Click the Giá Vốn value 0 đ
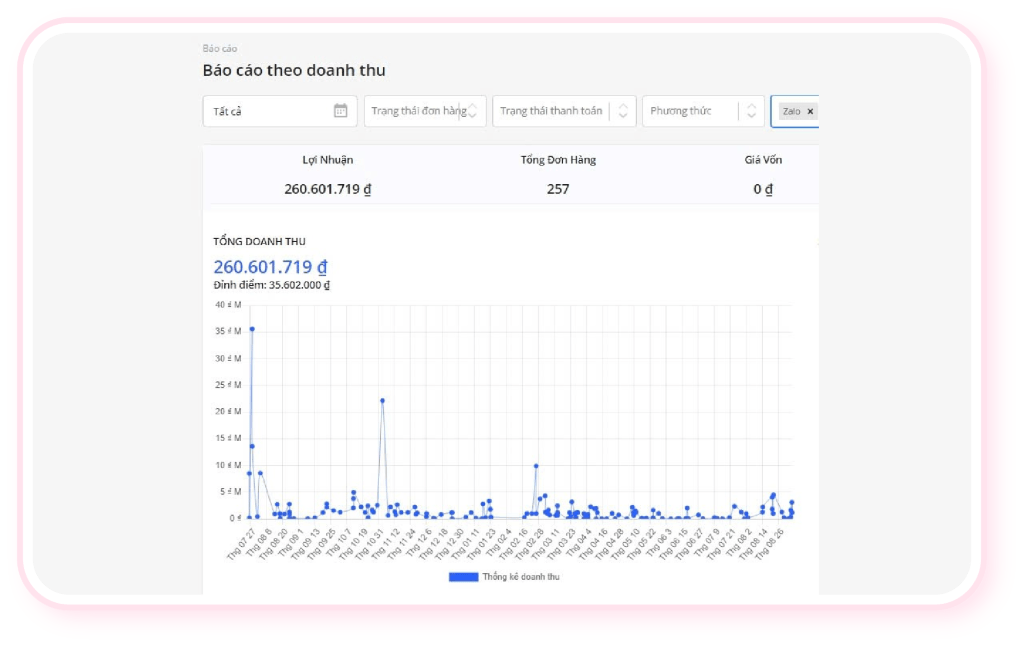 [763, 189]
